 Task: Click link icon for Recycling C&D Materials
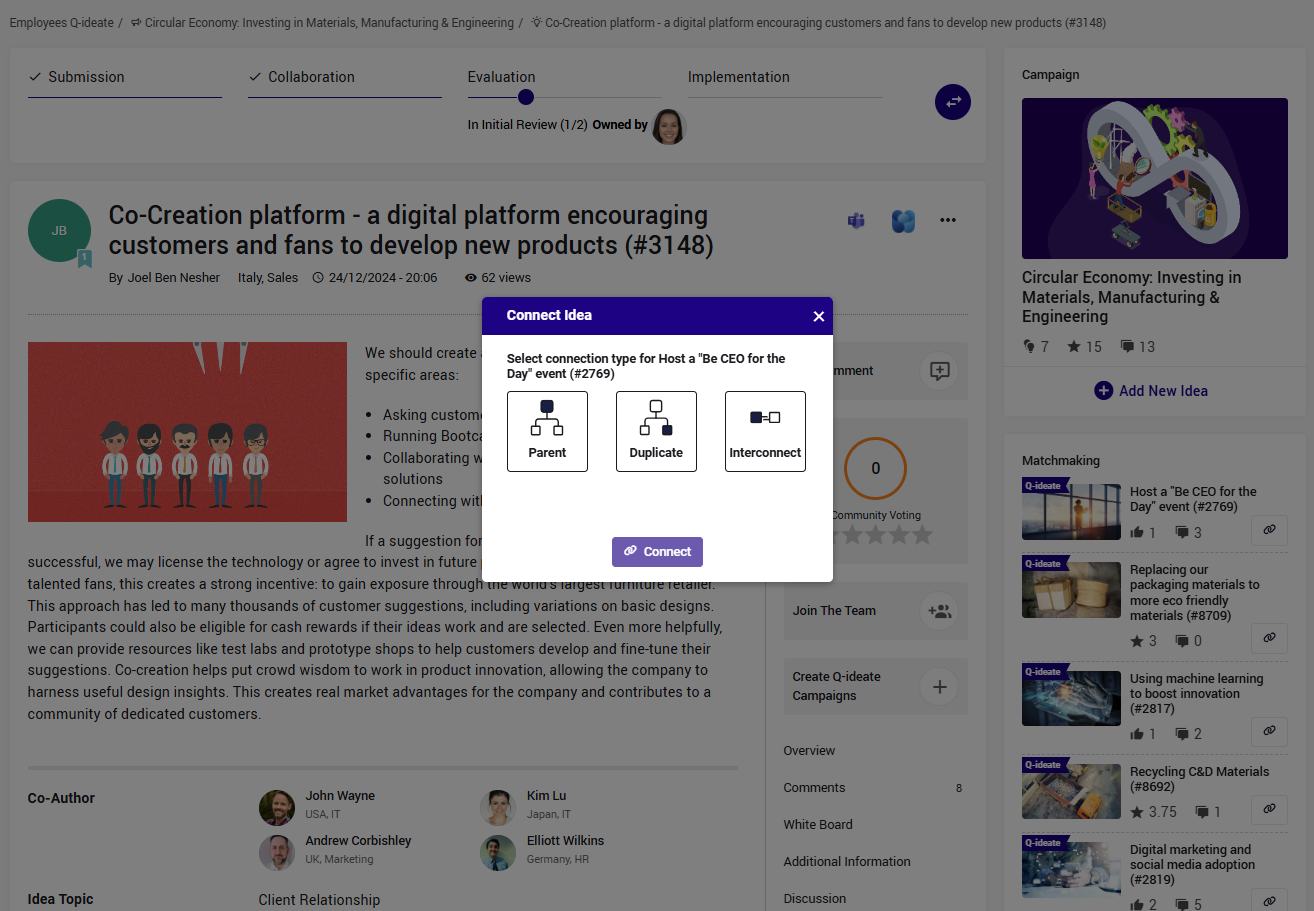[x=1269, y=809]
